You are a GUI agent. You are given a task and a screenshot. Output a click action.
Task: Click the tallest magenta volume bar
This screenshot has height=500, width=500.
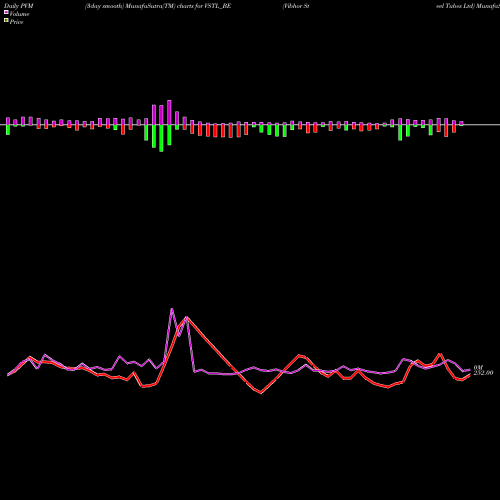(x=169, y=112)
